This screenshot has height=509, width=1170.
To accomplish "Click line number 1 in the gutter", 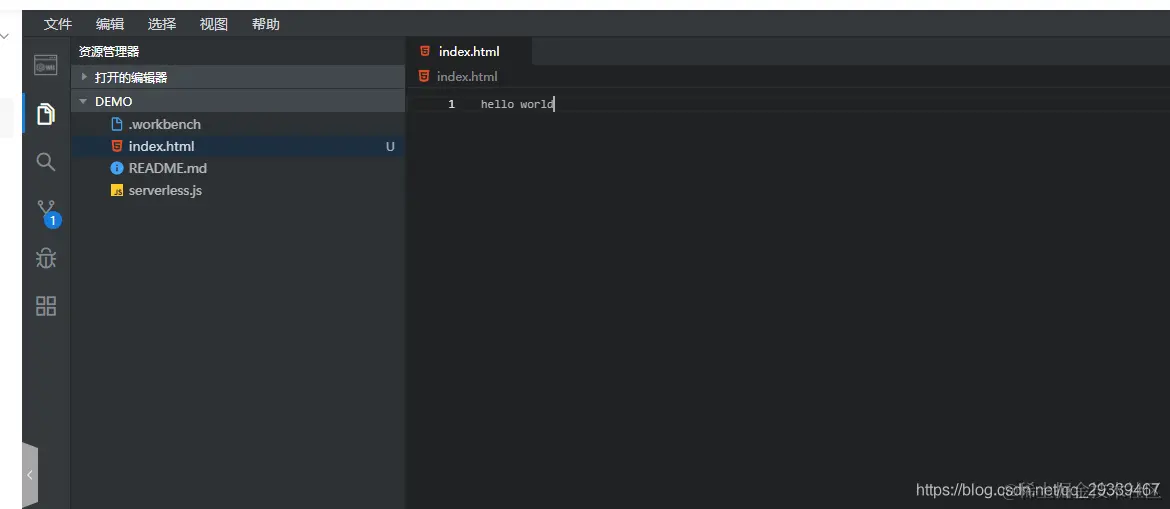I will (451, 104).
